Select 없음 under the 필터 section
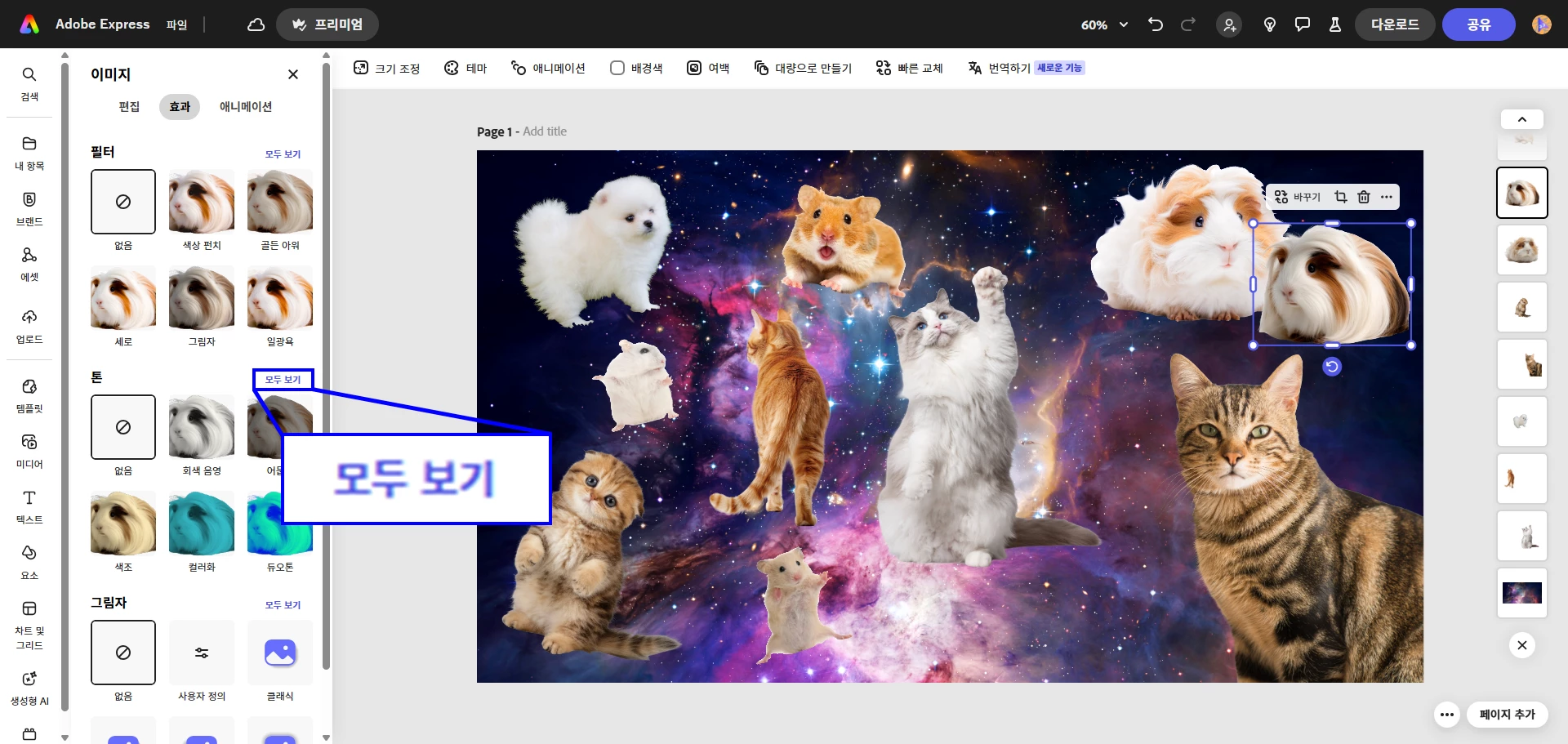 [123, 202]
